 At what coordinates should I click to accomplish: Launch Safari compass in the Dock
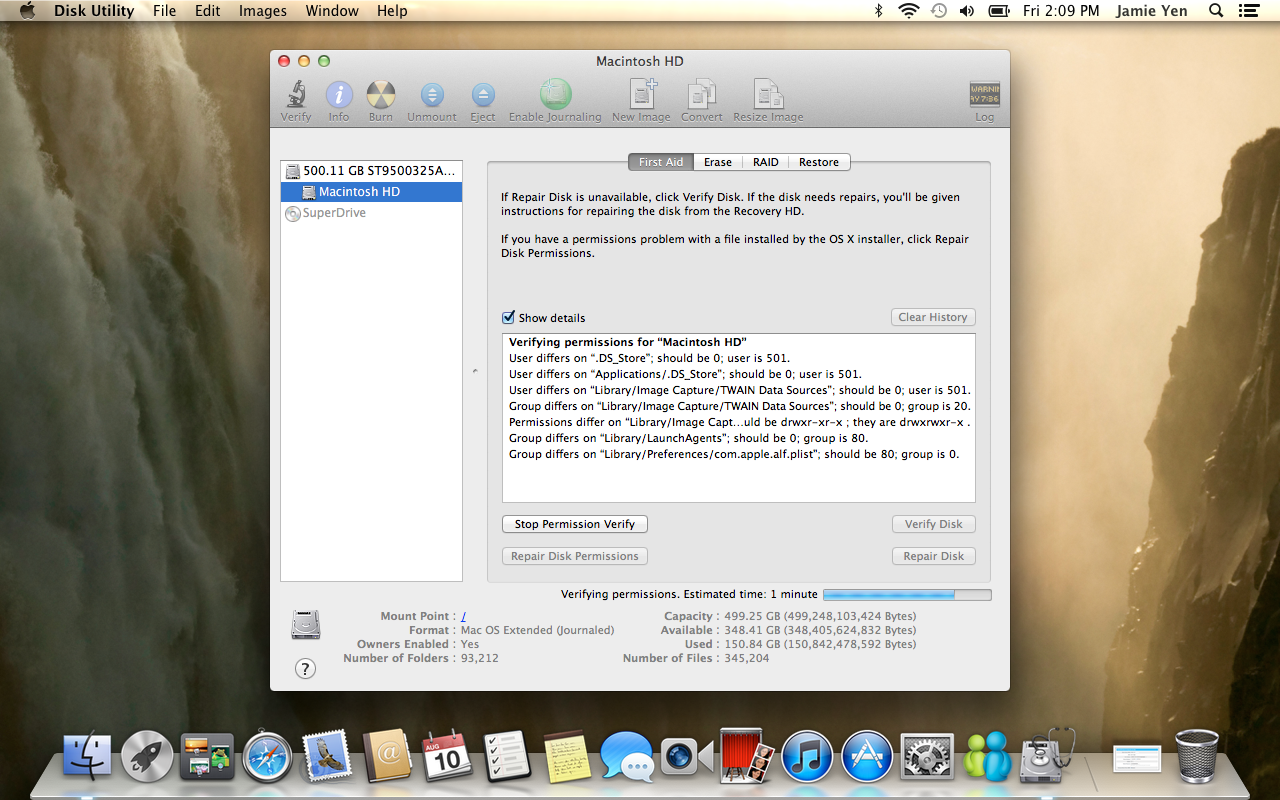point(267,756)
